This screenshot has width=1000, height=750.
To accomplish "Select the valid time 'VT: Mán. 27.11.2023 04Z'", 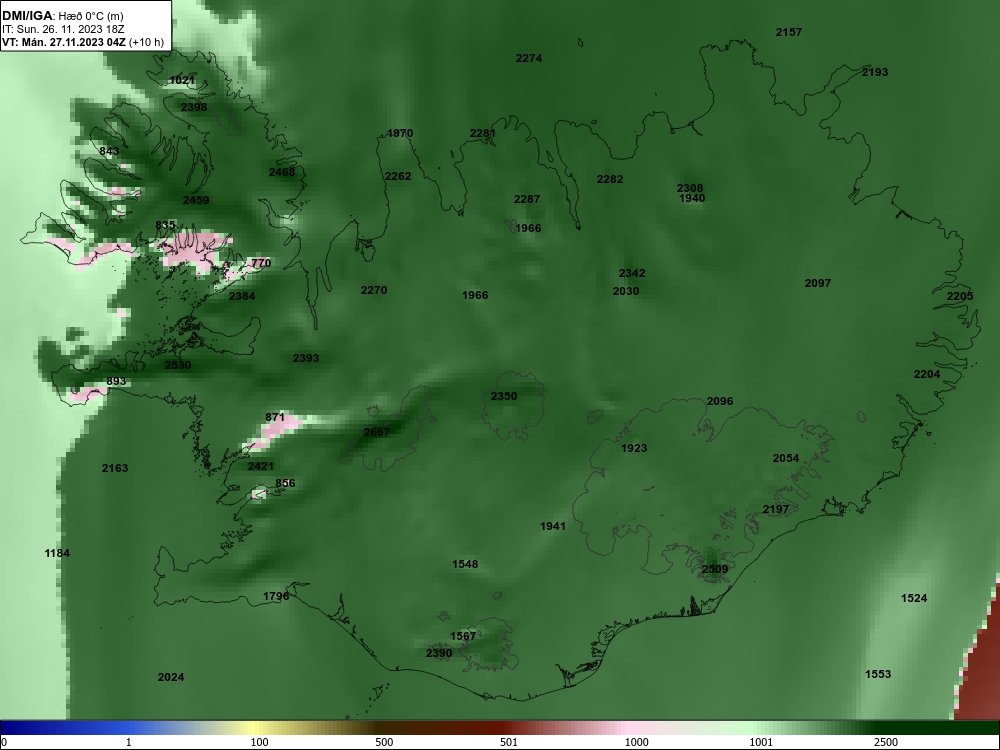I will point(64,43).
